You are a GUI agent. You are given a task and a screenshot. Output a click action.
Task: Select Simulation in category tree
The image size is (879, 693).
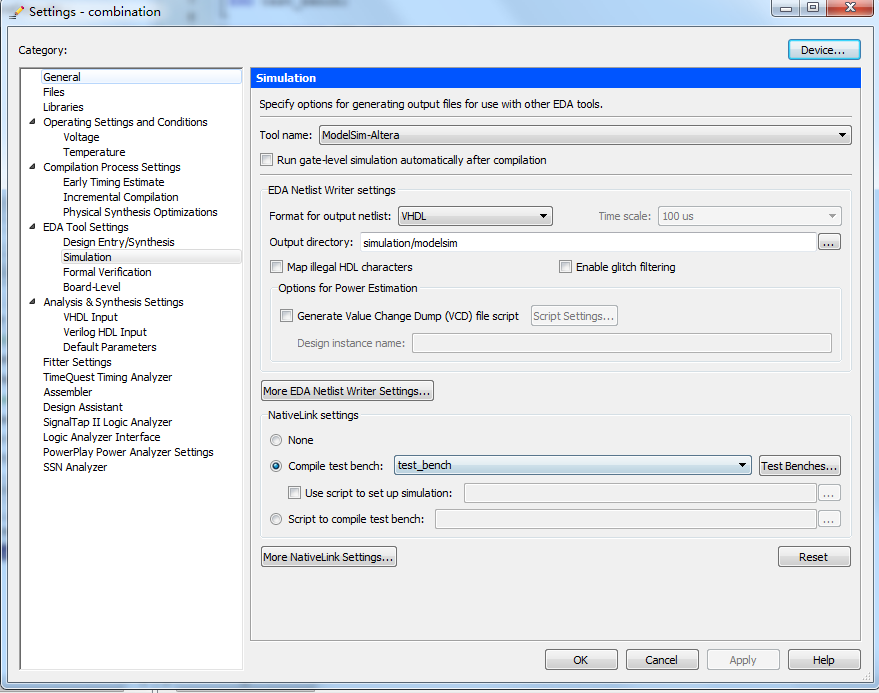[87, 257]
